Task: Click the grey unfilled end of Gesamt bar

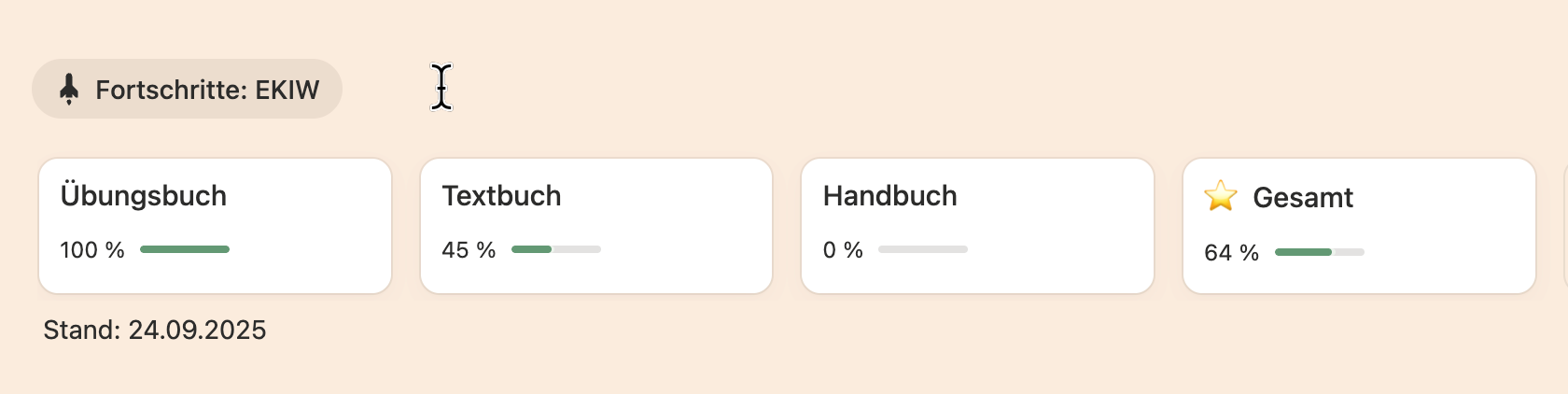Action: (x=1349, y=252)
